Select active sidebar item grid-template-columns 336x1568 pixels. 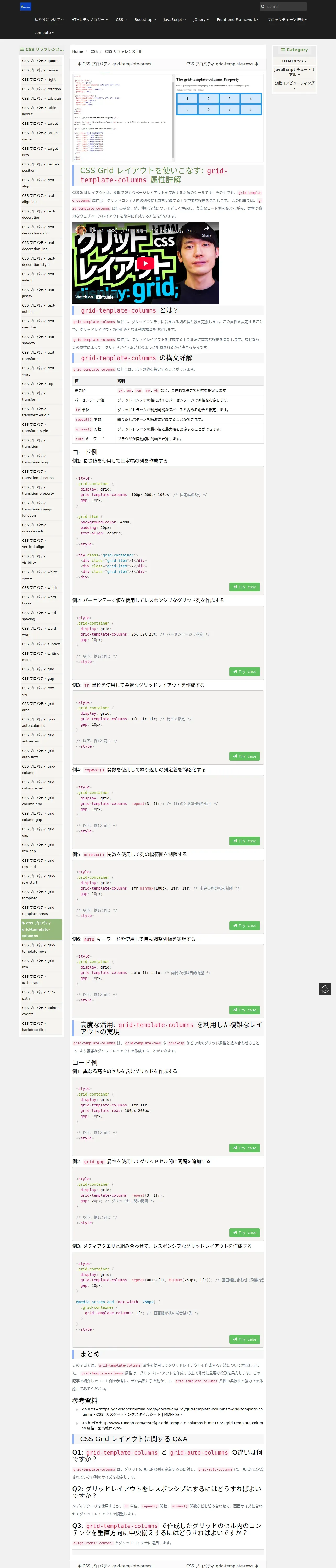(x=41, y=930)
